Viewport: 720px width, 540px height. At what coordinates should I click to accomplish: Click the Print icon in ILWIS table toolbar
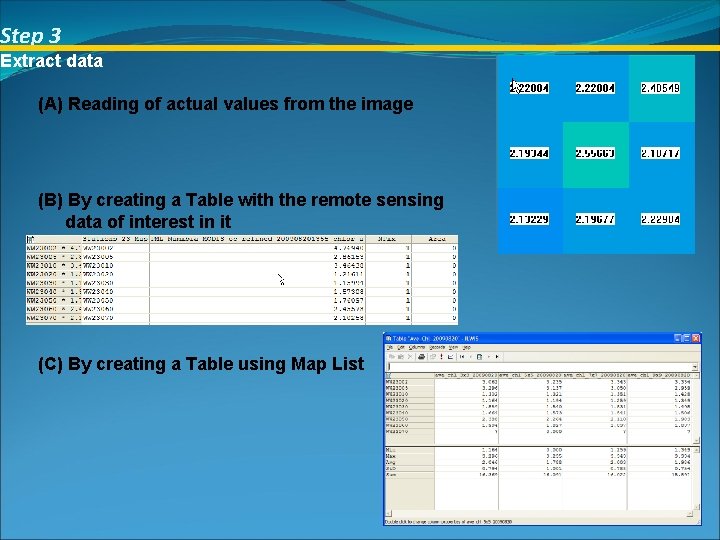tap(422, 357)
